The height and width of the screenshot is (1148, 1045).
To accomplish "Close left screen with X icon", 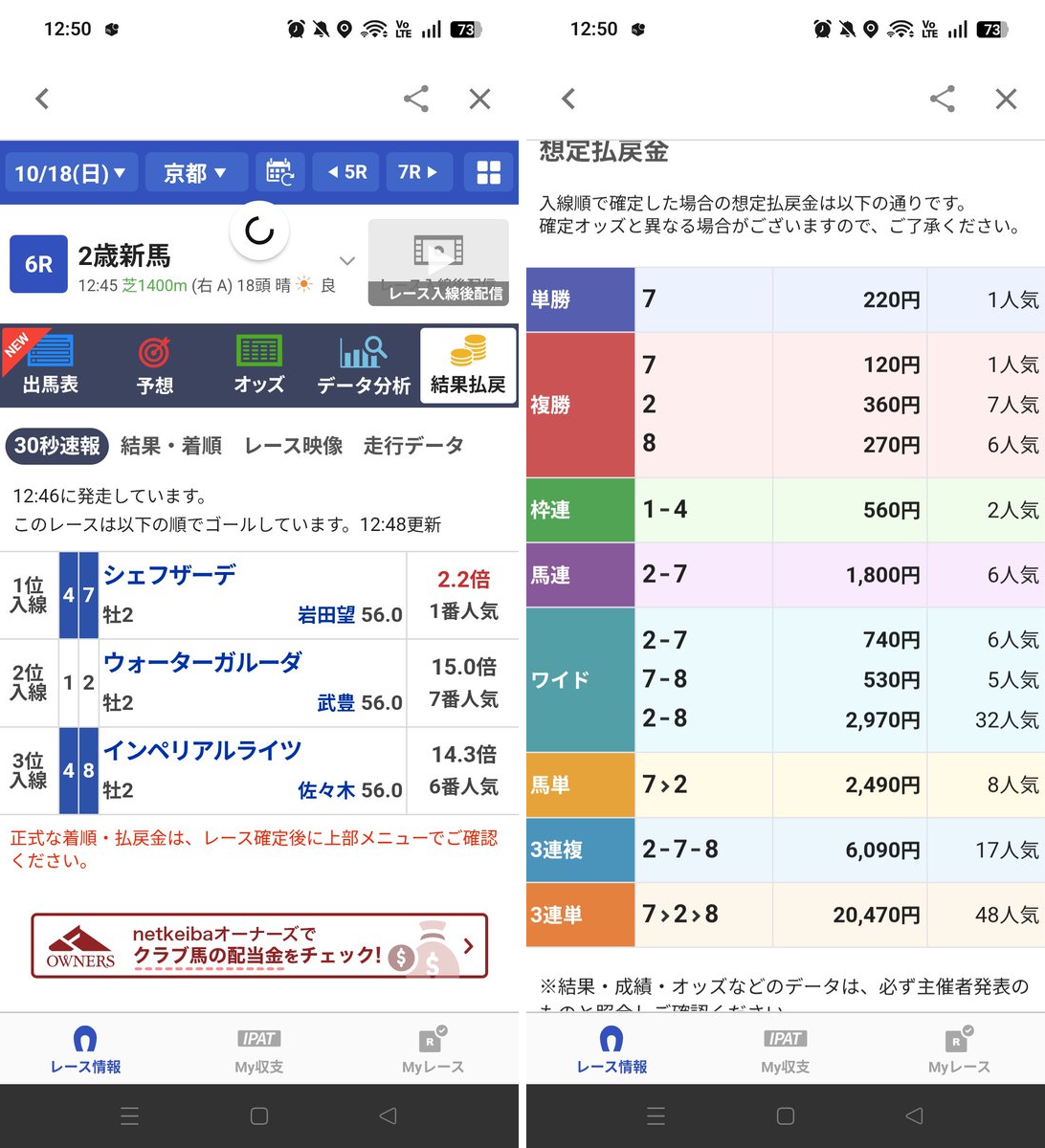I will (479, 99).
